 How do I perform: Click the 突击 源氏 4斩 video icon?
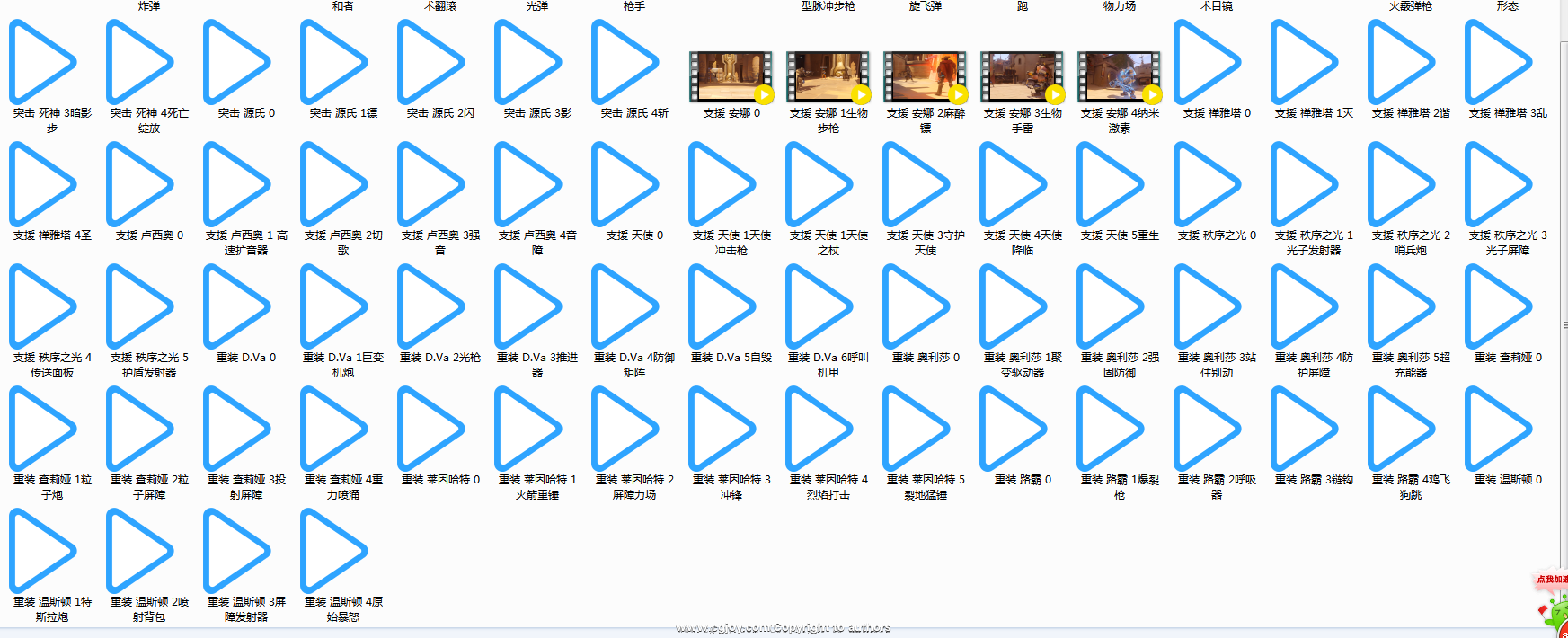625,62
